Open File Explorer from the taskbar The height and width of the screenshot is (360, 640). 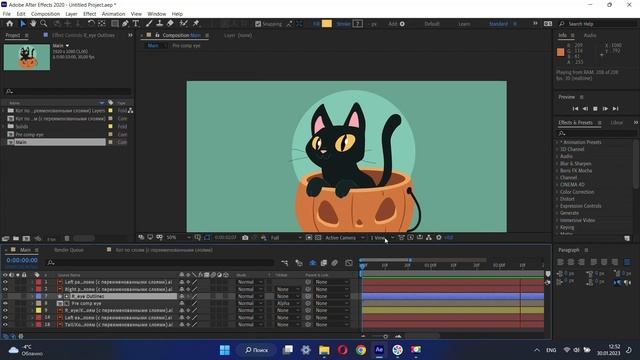[x=324, y=350]
